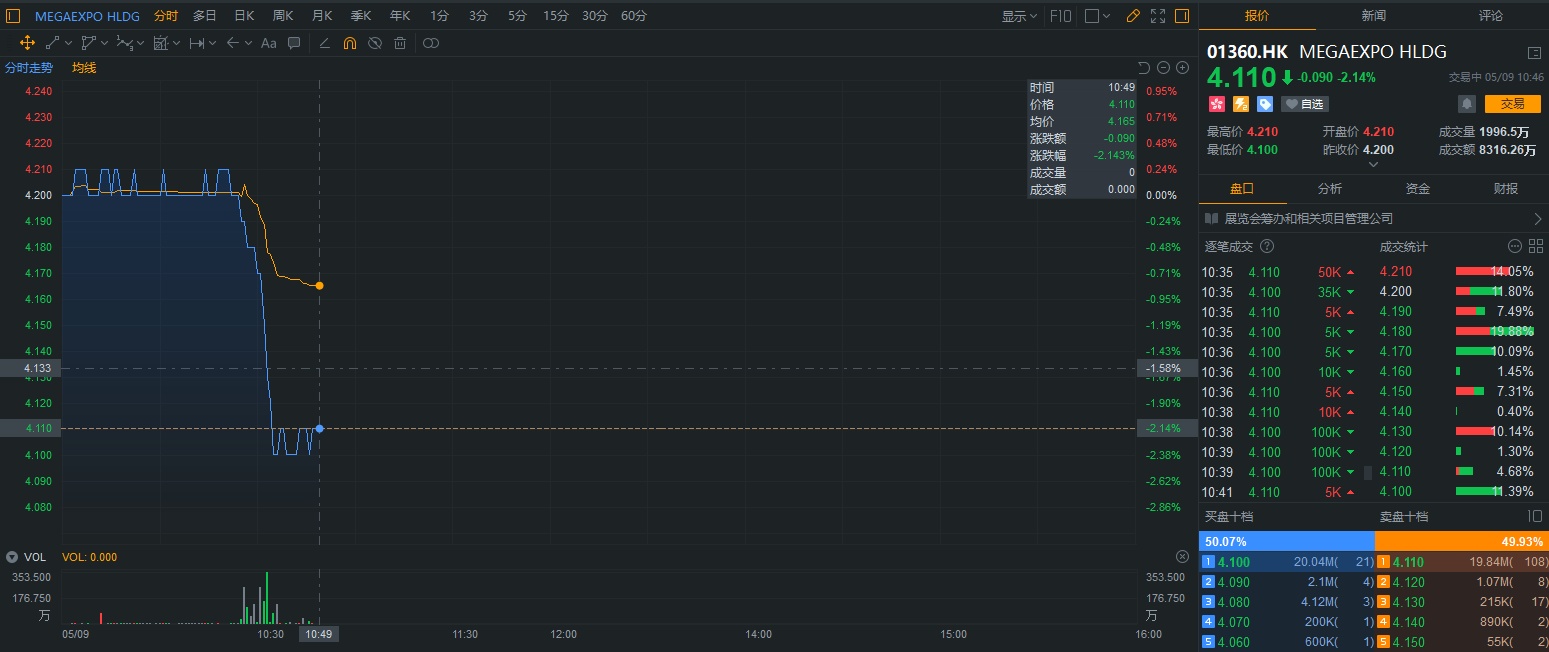The height and width of the screenshot is (652, 1549).
Task: Click the comment bubble annotation tool
Action: (x=294, y=43)
